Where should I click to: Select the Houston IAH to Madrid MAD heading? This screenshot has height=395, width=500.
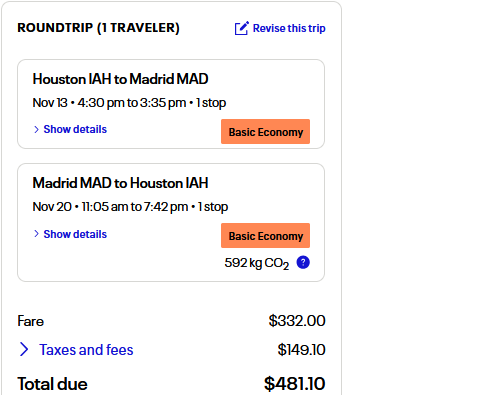coord(120,79)
